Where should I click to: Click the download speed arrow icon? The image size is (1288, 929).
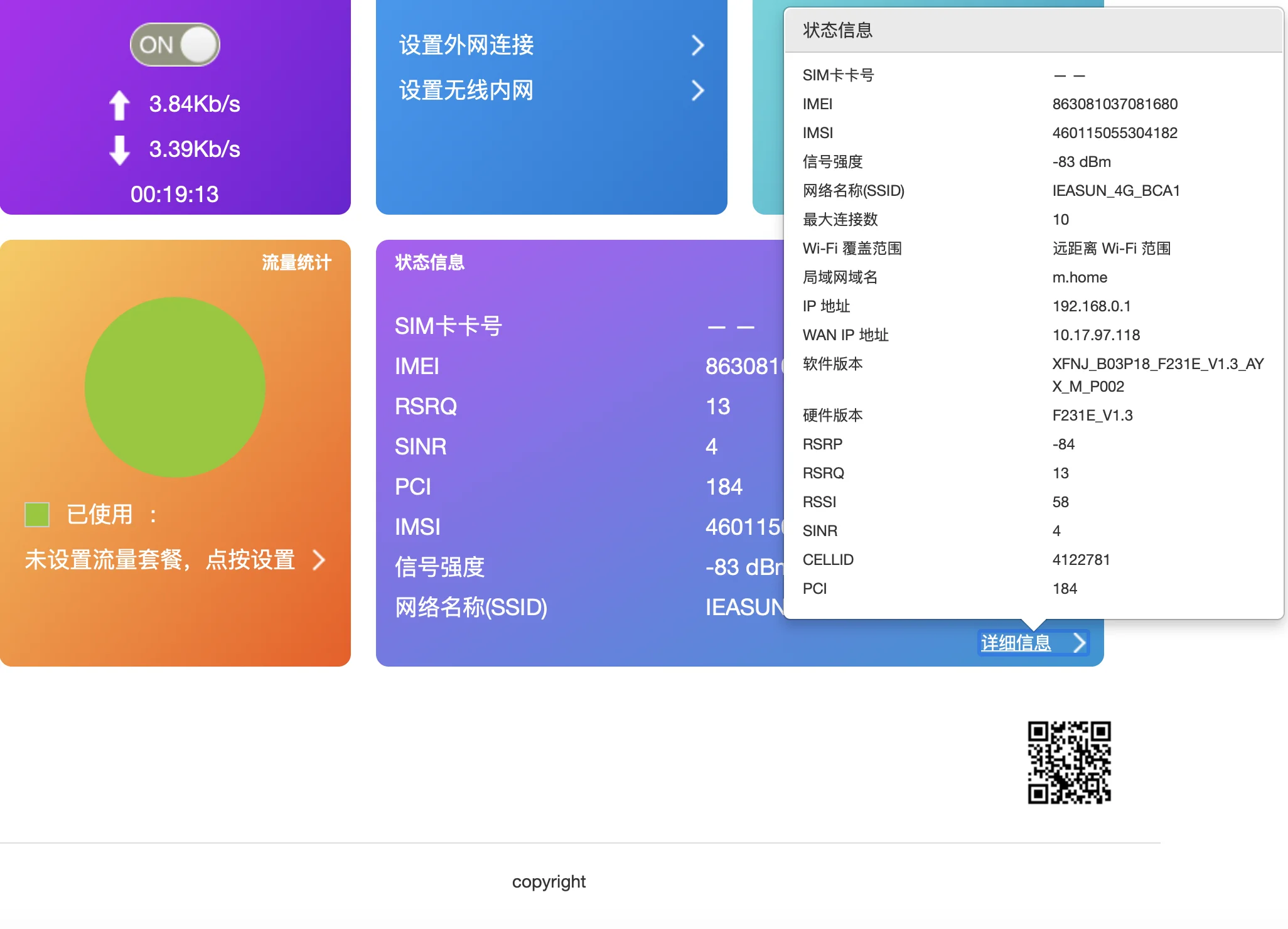(x=119, y=149)
